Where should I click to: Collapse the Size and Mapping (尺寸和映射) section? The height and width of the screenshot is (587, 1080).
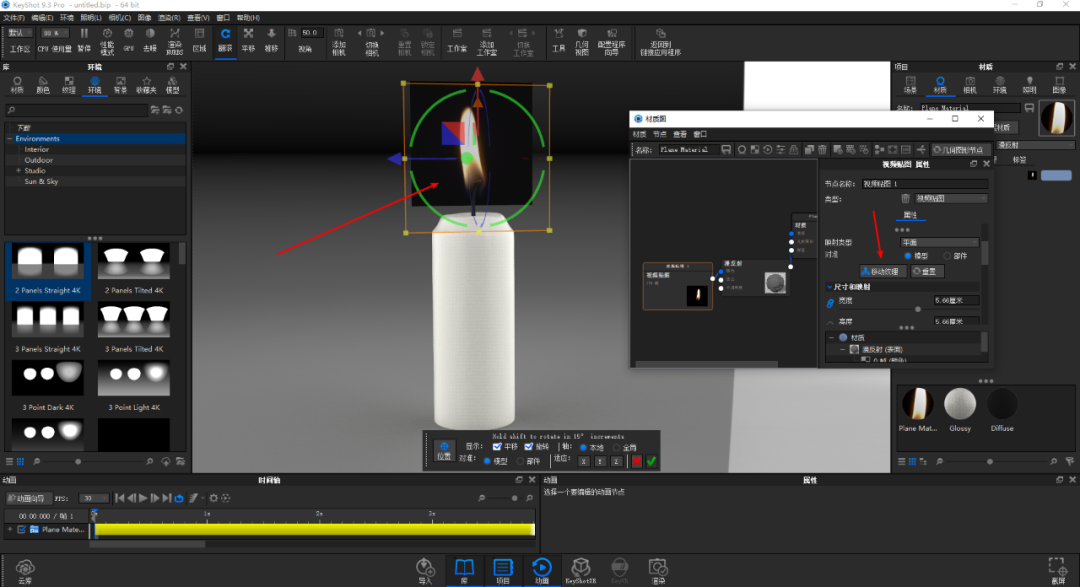[x=829, y=287]
